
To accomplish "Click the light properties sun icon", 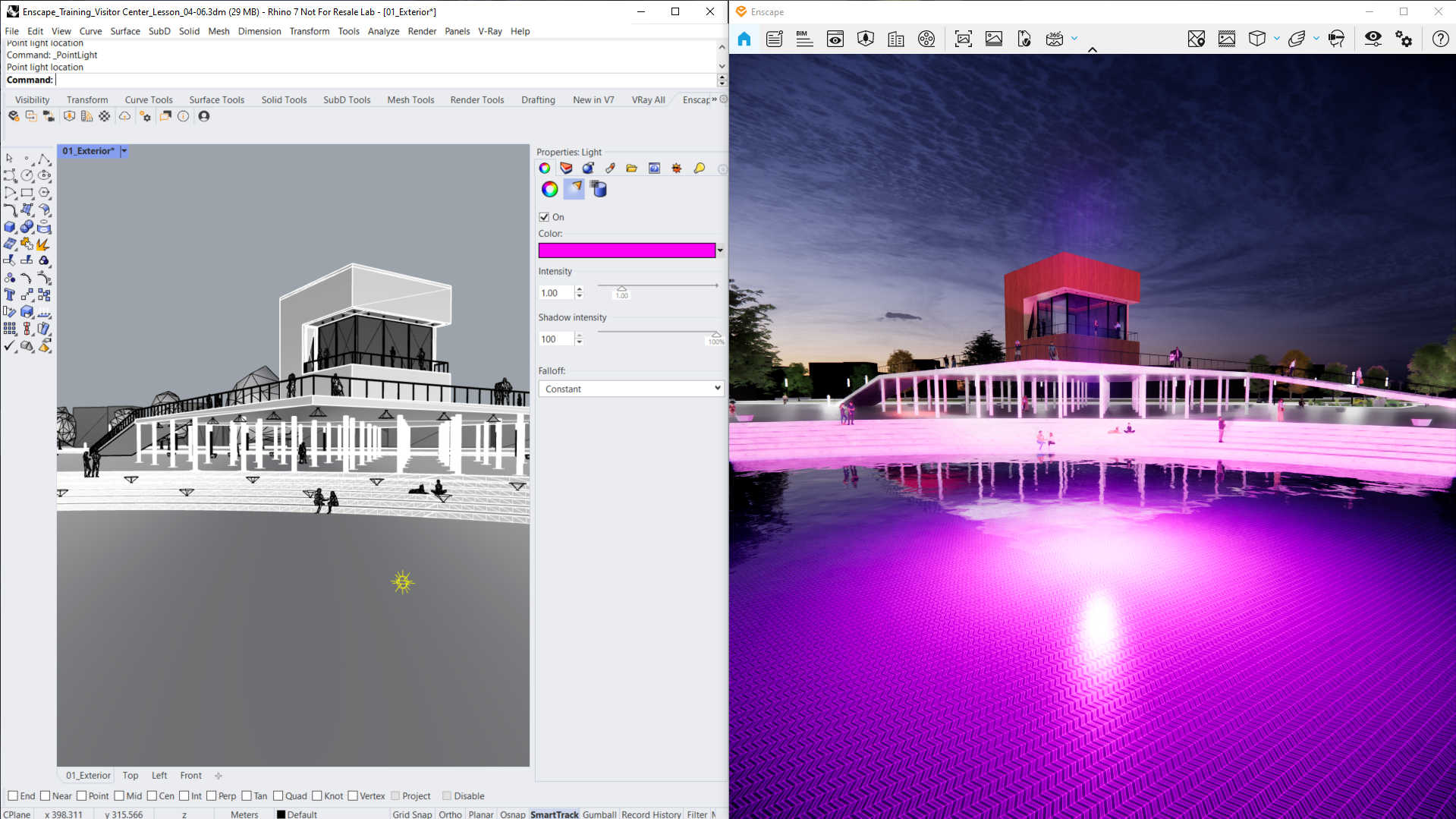I will coord(677,169).
